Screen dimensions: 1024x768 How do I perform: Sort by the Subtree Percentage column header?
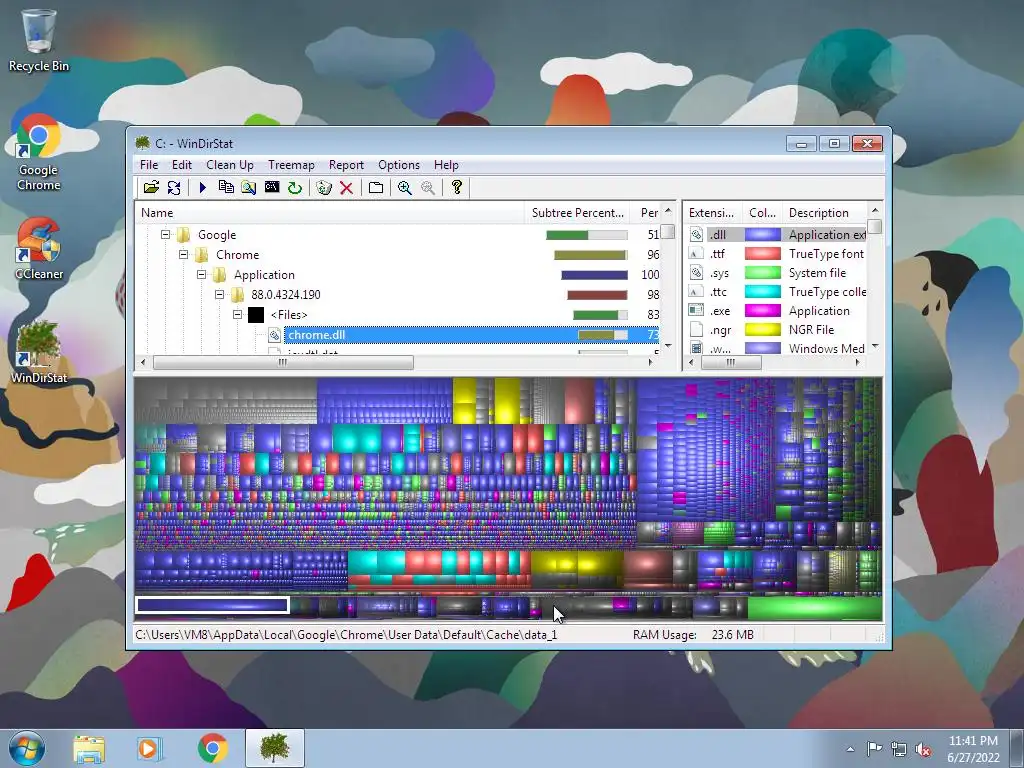[577, 213]
